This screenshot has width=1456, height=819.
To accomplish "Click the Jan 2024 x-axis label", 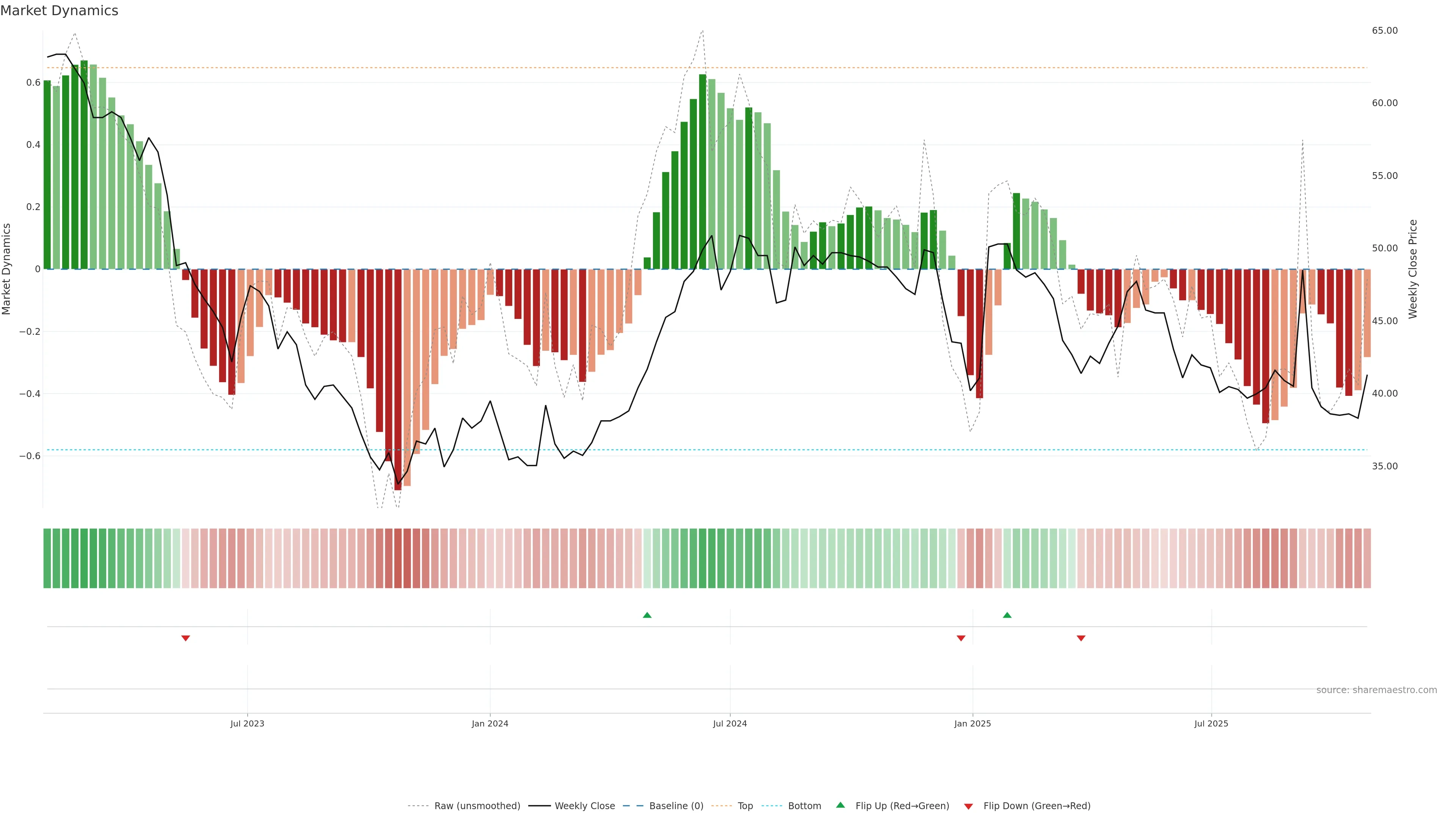I will (490, 723).
